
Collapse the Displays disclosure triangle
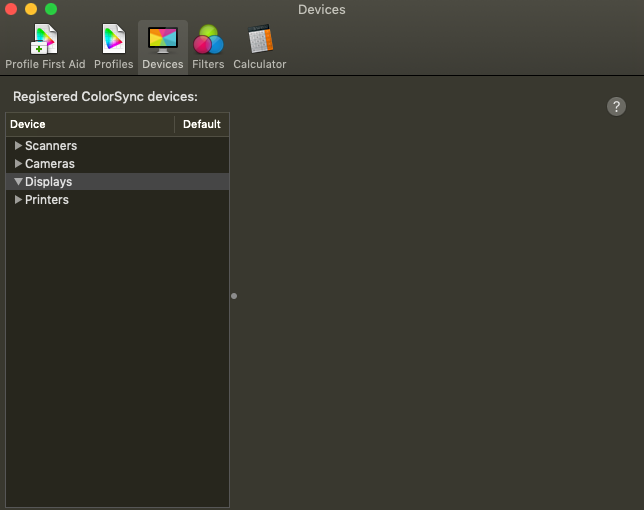coord(18,181)
